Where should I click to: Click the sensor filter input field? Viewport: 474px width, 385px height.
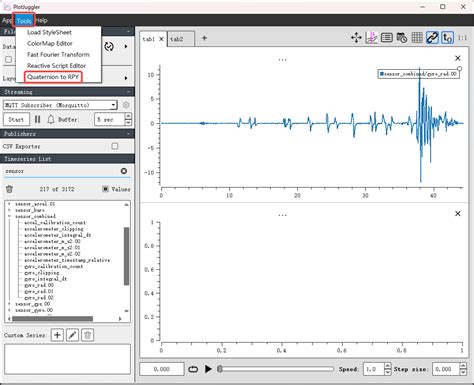click(x=61, y=171)
